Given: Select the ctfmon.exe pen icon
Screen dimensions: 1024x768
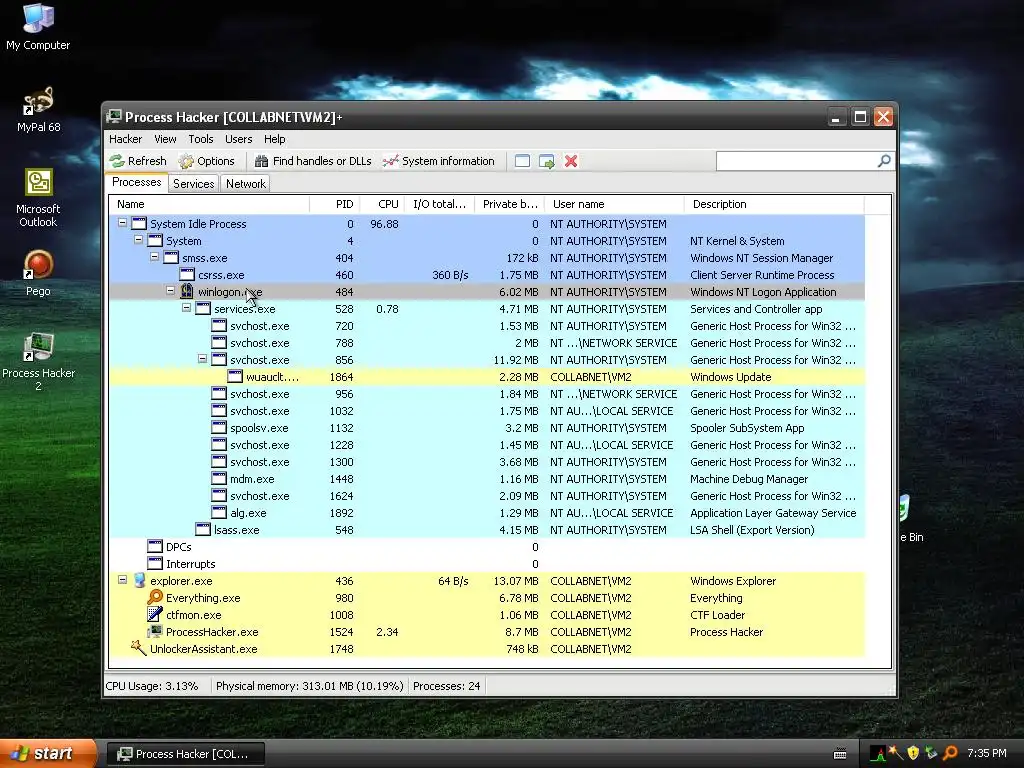Looking at the screenshot, I should [x=155, y=614].
